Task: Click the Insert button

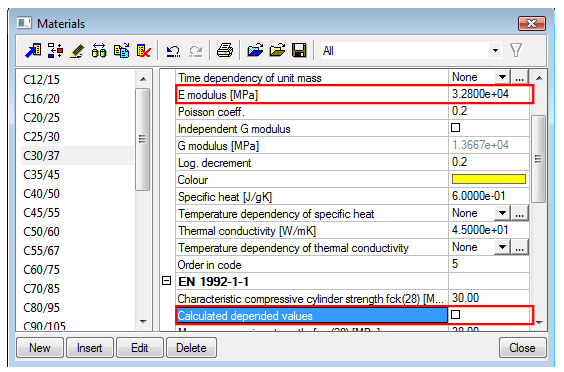Action: (90, 348)
